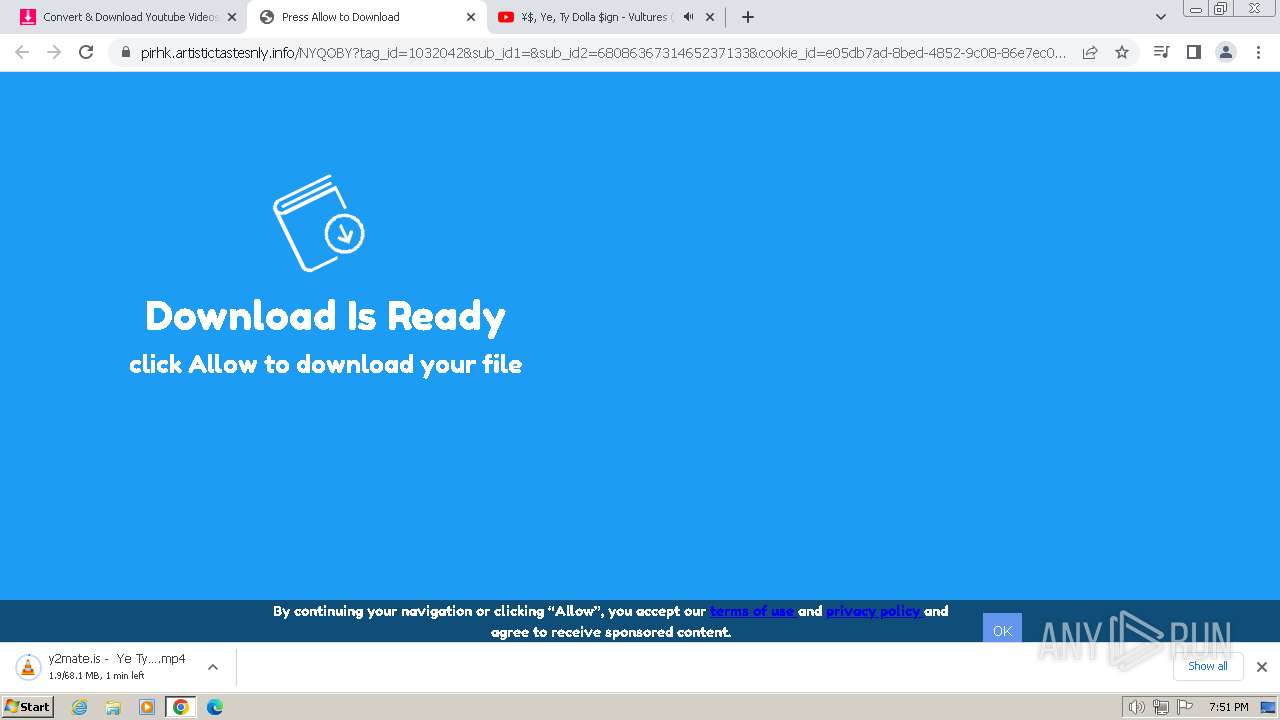Open the tab search dropdown

(x=1161, y=17)
